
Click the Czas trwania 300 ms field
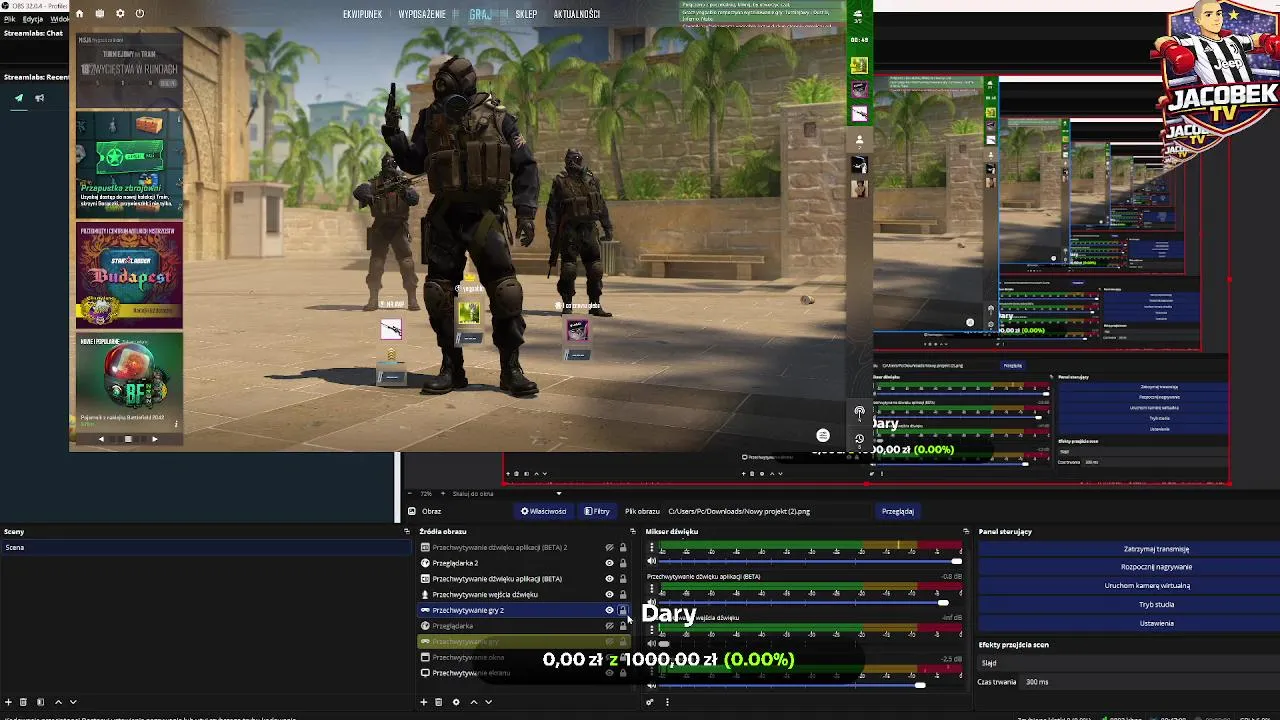pyautogui.click(x=1150, y=682)
